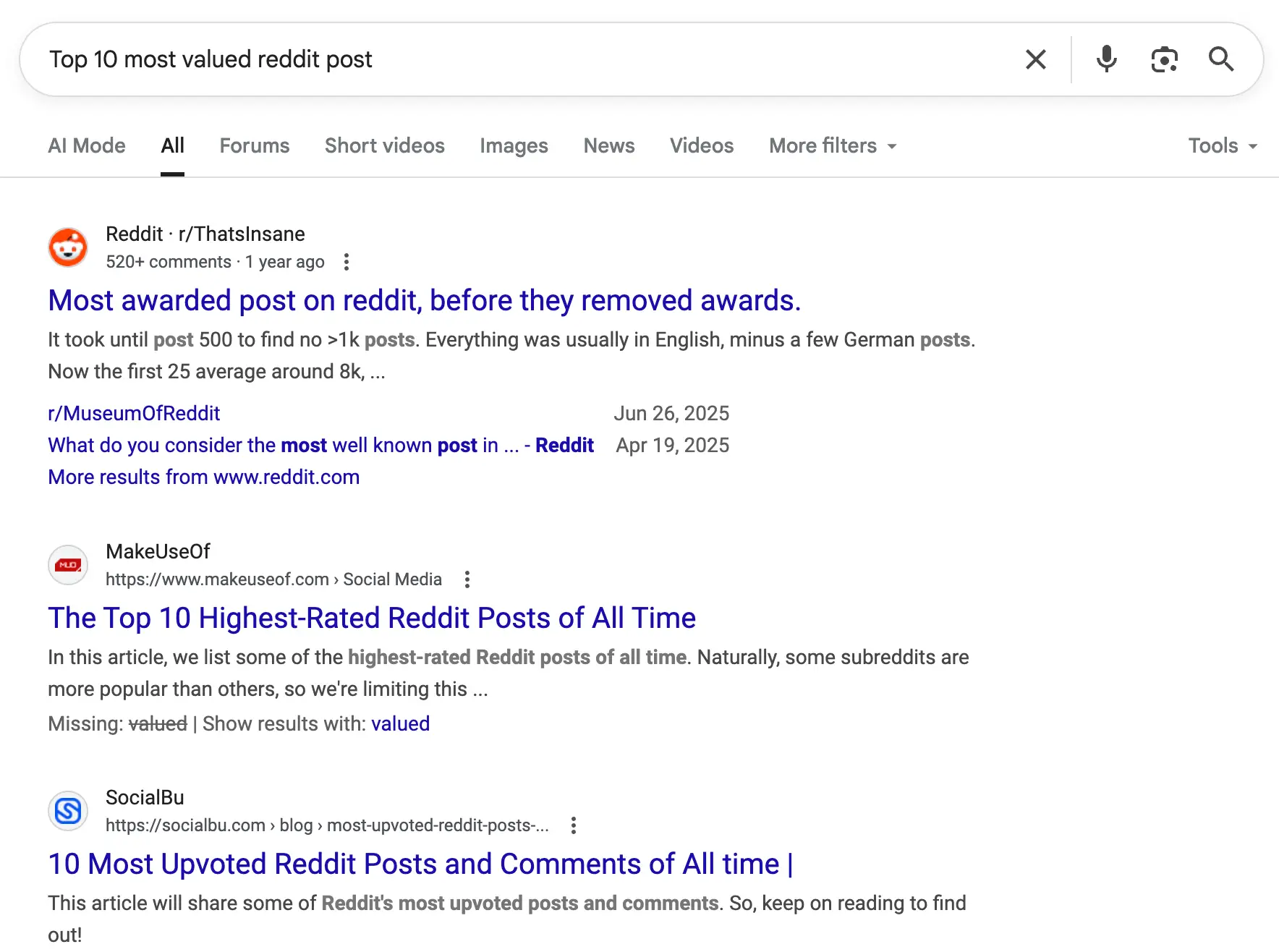The width and height of the screenshot is (1279, 952).
Task: Click the socialbu.com blog URL breadcrumb
Action: (327, 825)
